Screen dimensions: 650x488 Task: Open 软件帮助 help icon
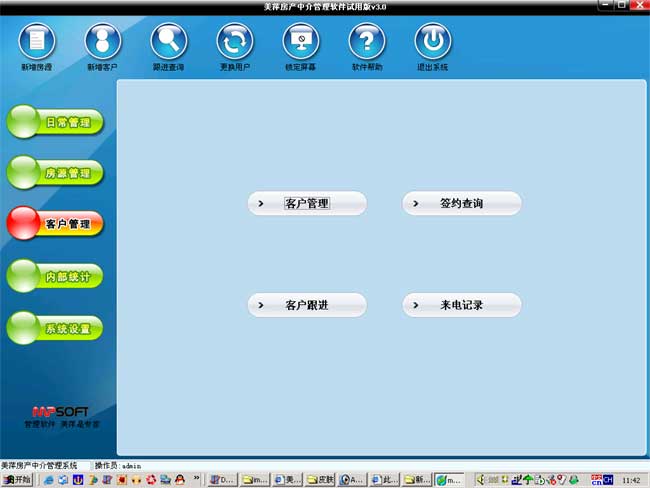click(367, 42)
